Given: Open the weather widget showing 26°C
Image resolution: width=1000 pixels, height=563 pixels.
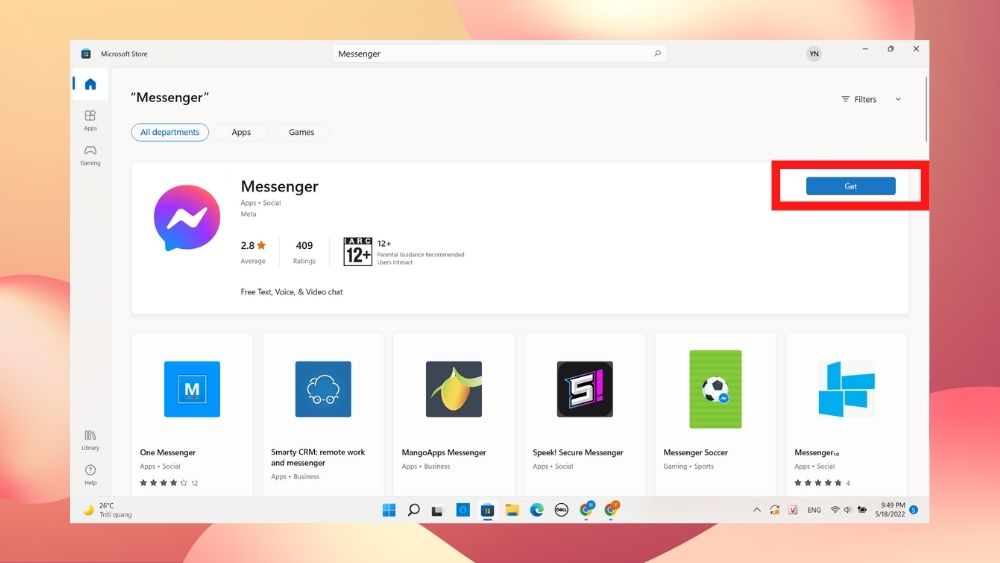Looking at the screenshot, I should click(107, 509).
